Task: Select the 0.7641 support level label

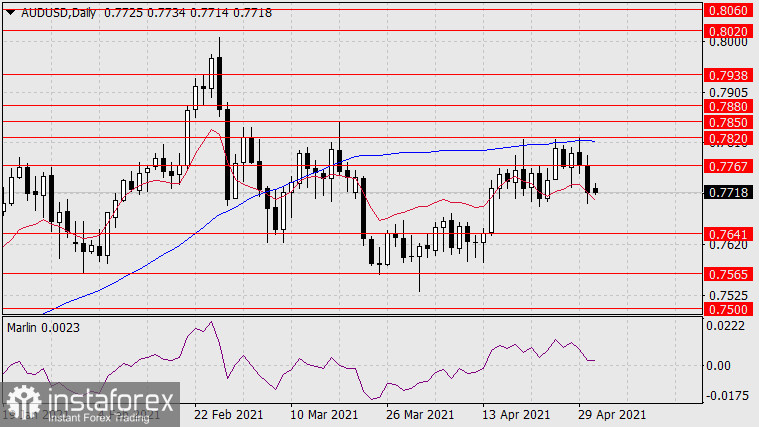Action: coord(728,233)
